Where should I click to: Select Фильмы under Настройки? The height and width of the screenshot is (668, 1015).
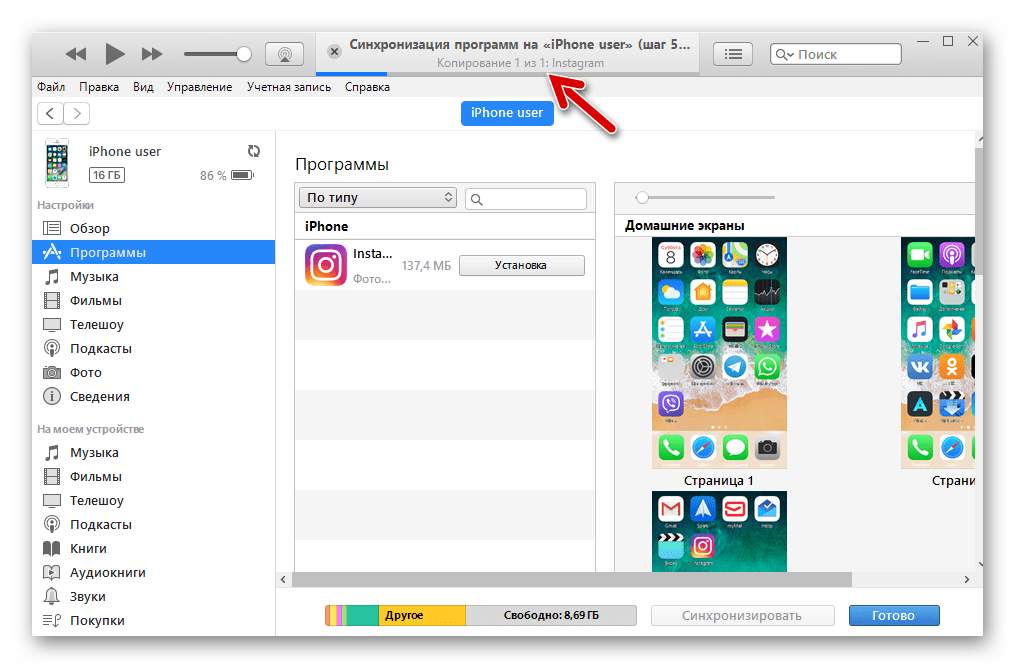tap(153, 300)
